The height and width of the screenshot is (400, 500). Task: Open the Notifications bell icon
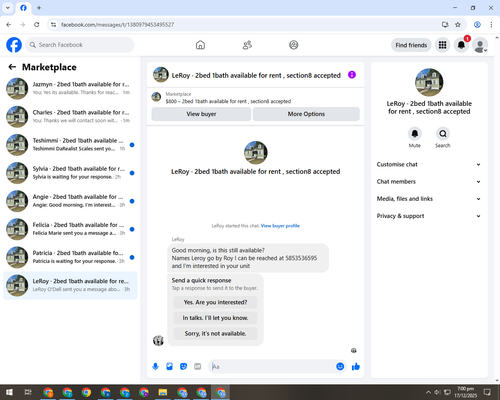tap(461, 45)
